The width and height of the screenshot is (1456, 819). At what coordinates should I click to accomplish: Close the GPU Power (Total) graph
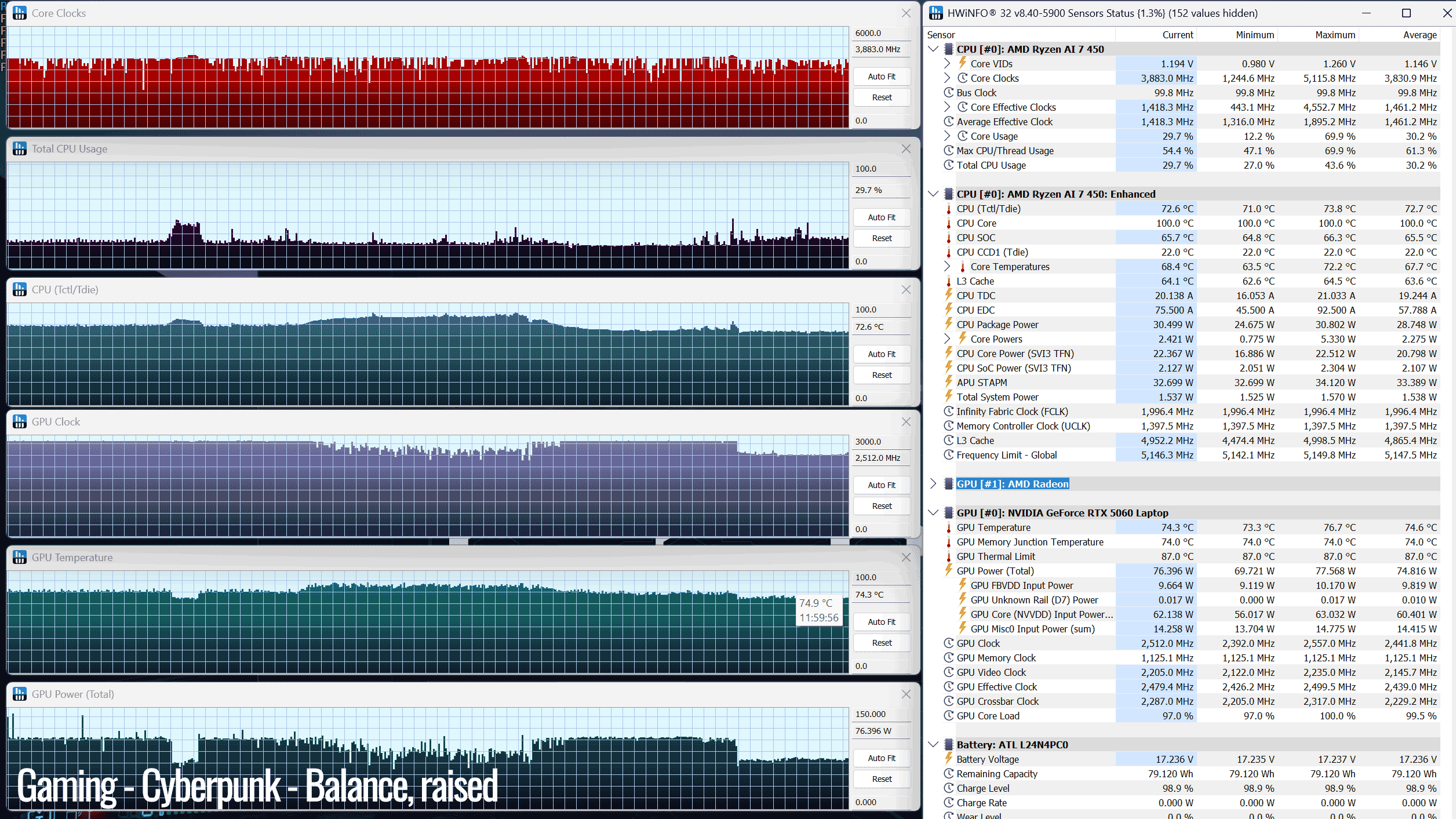(906, 694)
